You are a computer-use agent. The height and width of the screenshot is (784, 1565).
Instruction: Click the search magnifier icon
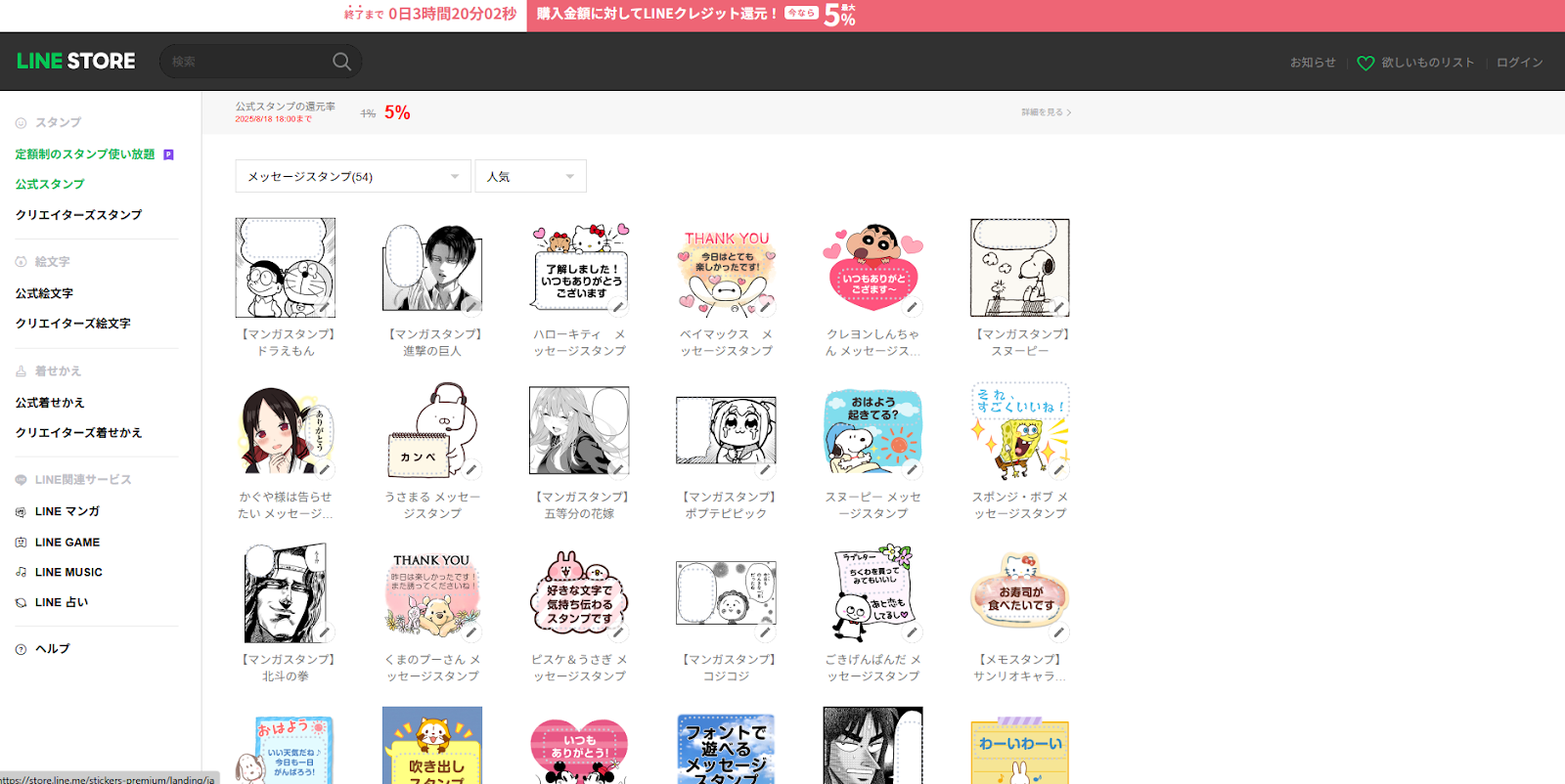pyautogui.click(x=341, y=62)
